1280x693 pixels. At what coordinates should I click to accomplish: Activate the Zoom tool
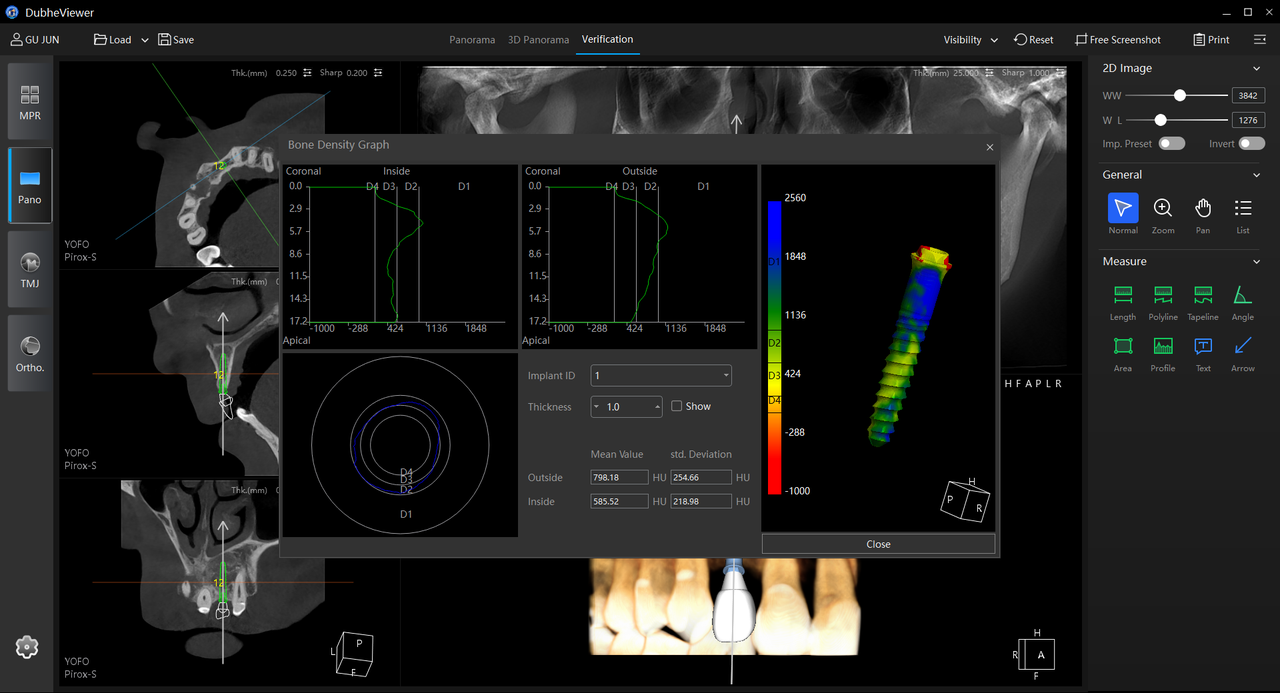[x=1163, y=208]
